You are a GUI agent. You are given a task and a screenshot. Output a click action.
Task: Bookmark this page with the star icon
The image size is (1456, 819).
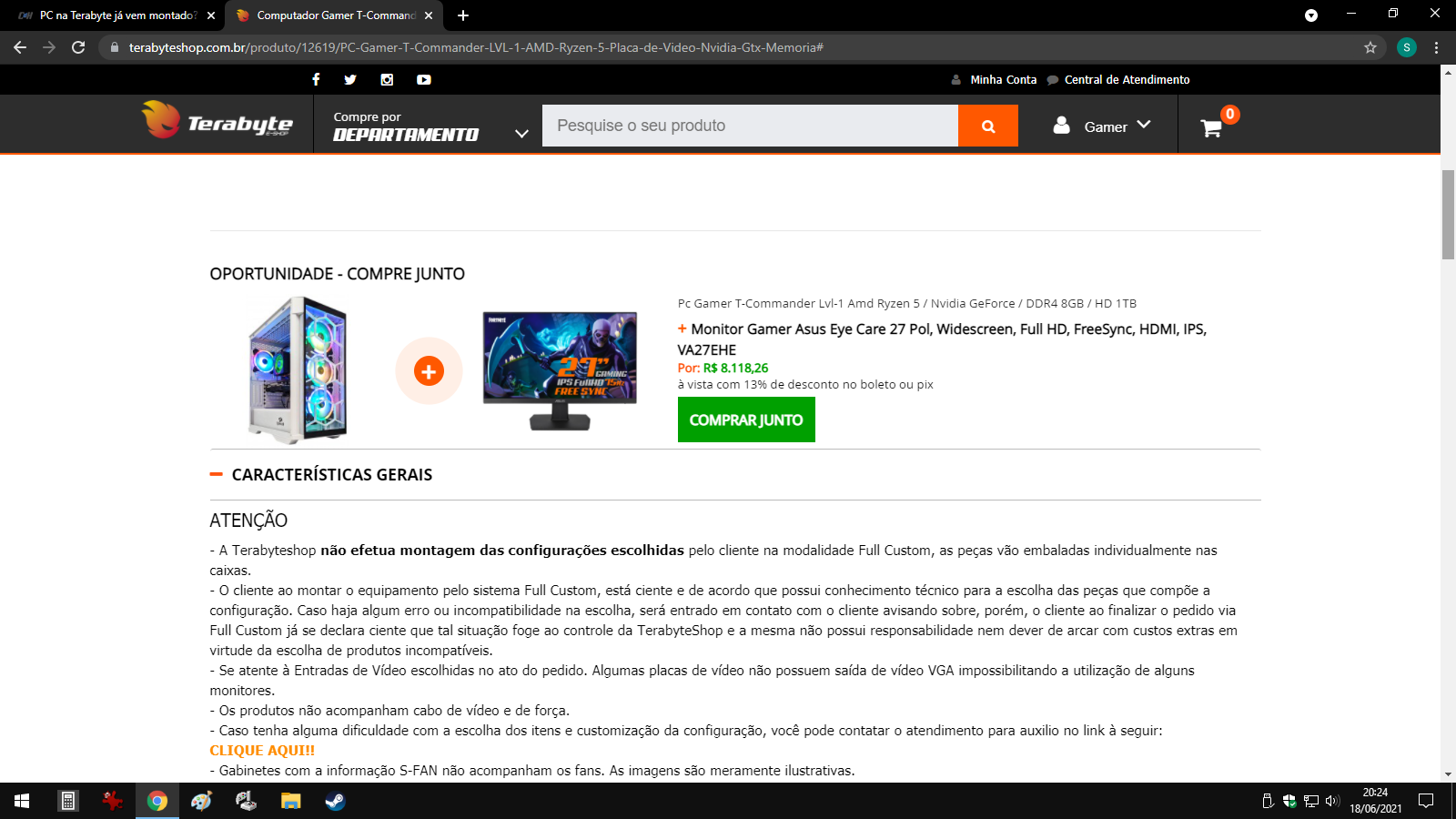click(x=1370, y=47)
